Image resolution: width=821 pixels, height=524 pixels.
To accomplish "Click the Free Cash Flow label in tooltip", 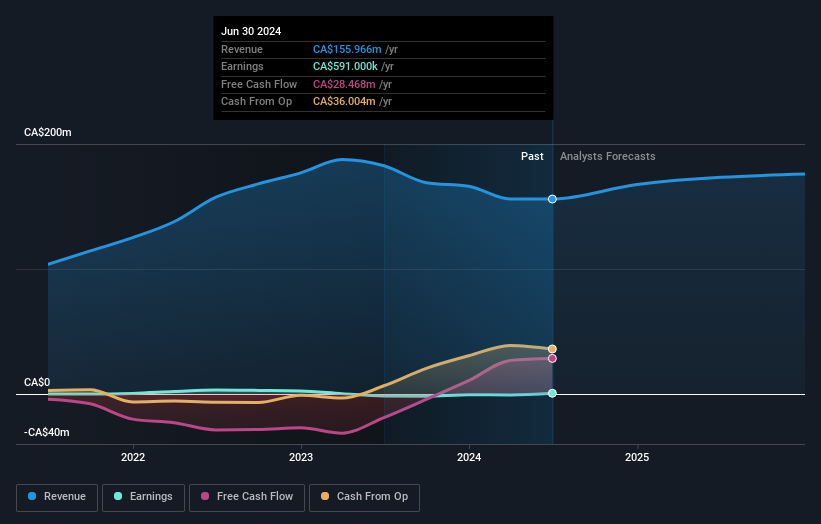I will tap(259, 84).
